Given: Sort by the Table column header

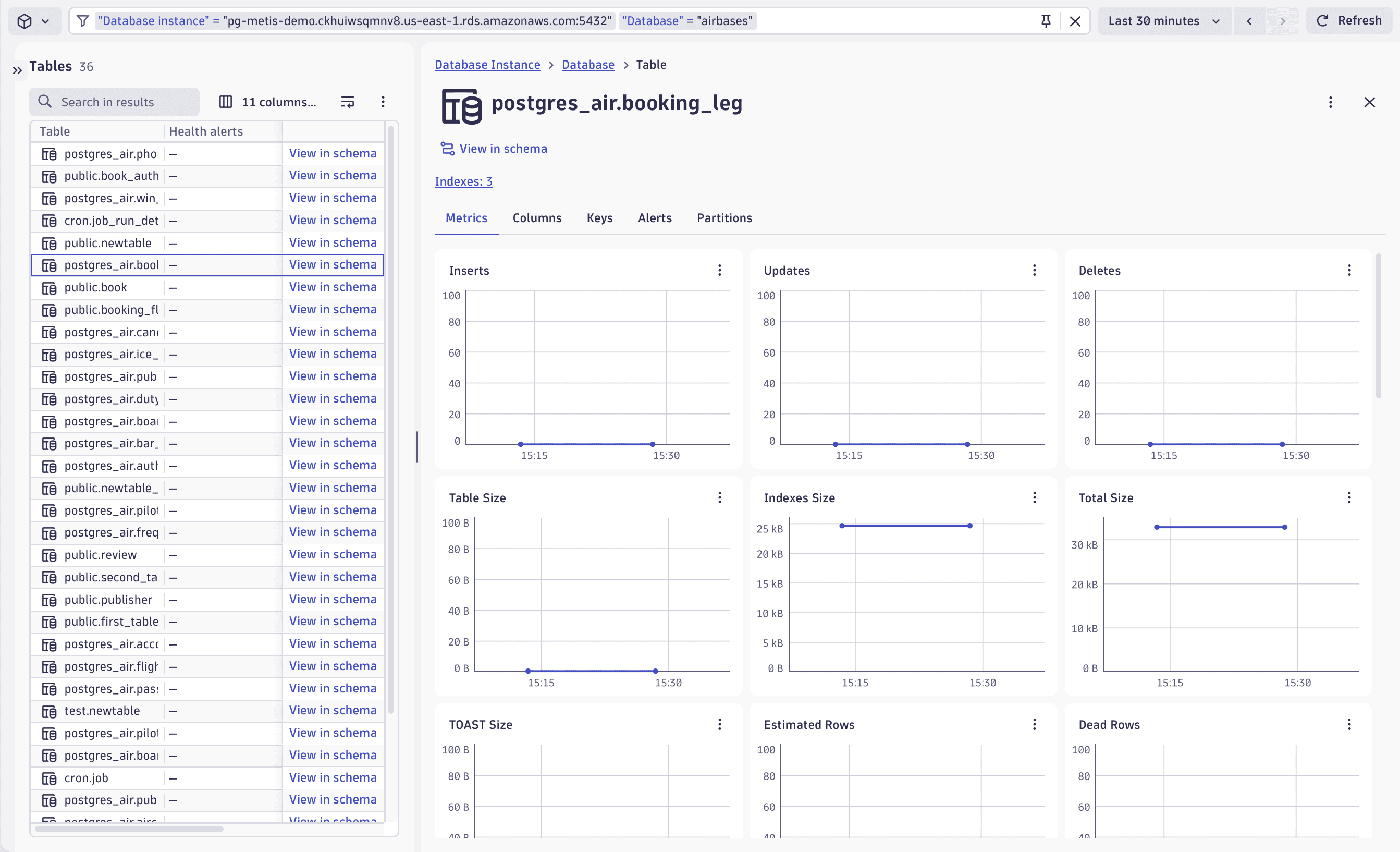Looking at the screenshot, I should click(x=55, y=131).
